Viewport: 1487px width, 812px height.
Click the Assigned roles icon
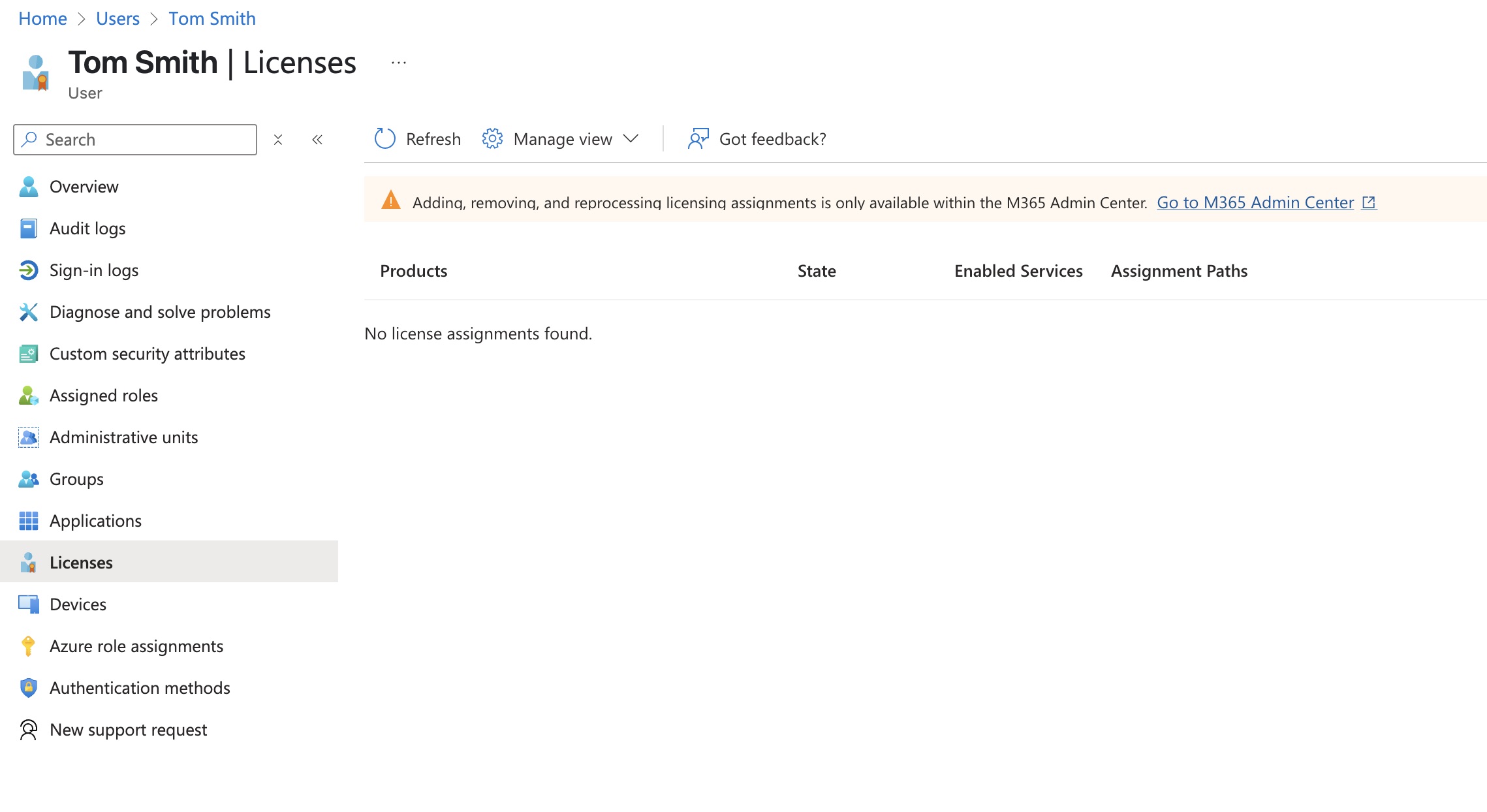29,396
